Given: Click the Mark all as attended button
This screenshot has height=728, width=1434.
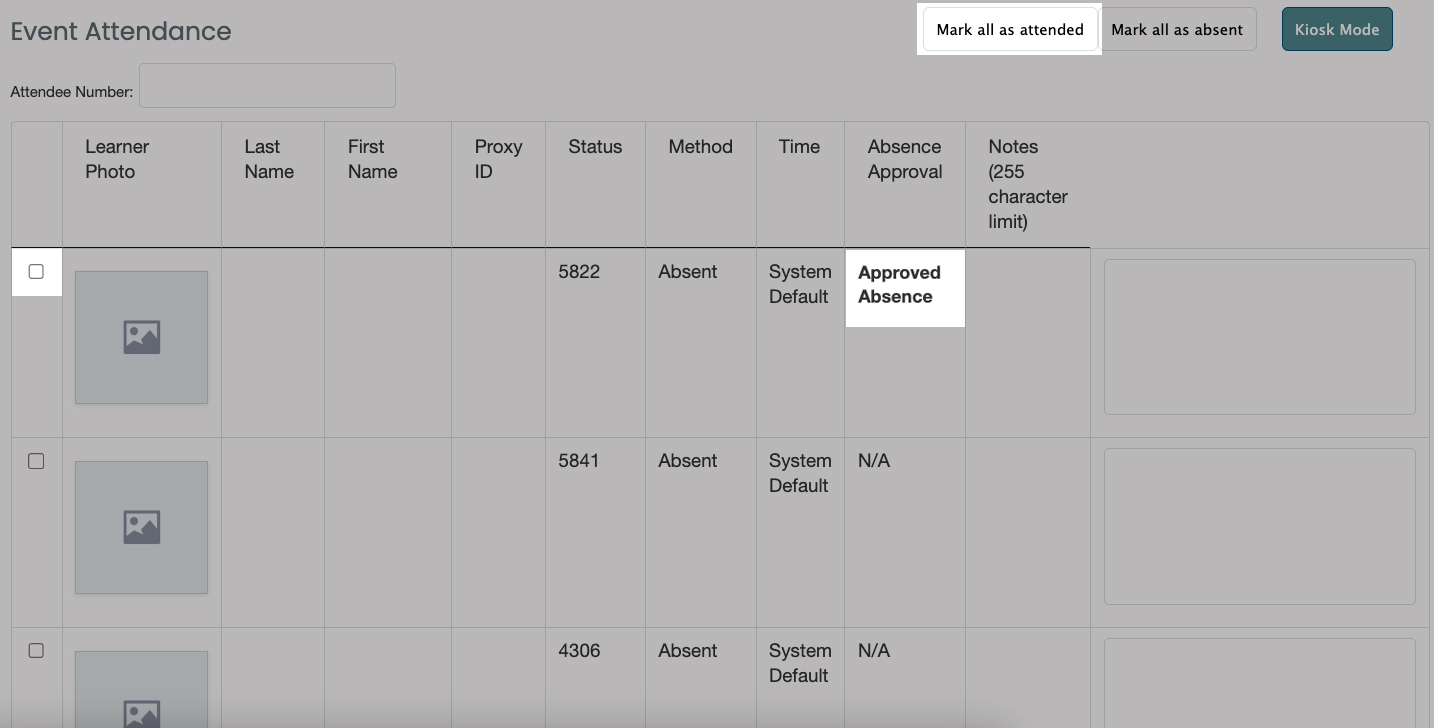Looking at the screenshot, I should [1009, 30].
